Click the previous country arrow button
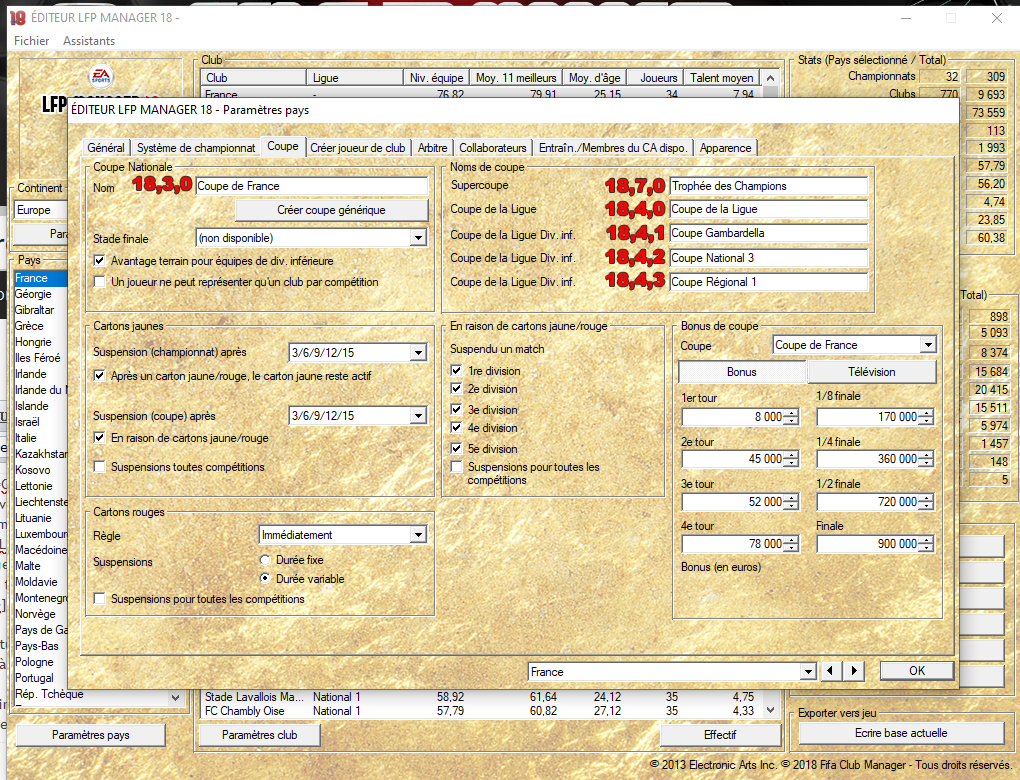The image size is (1020, 780). 830,671
